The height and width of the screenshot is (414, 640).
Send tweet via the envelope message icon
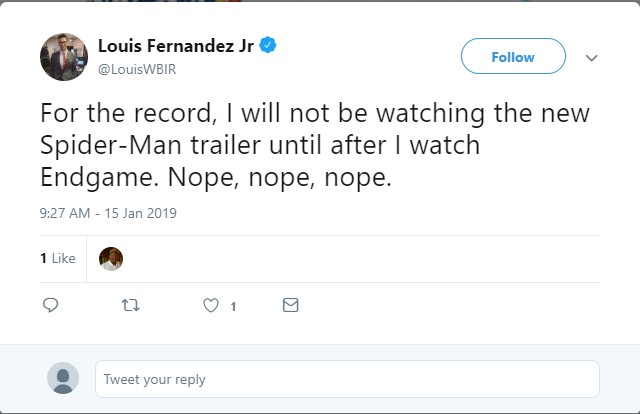(x=290, y=305)
